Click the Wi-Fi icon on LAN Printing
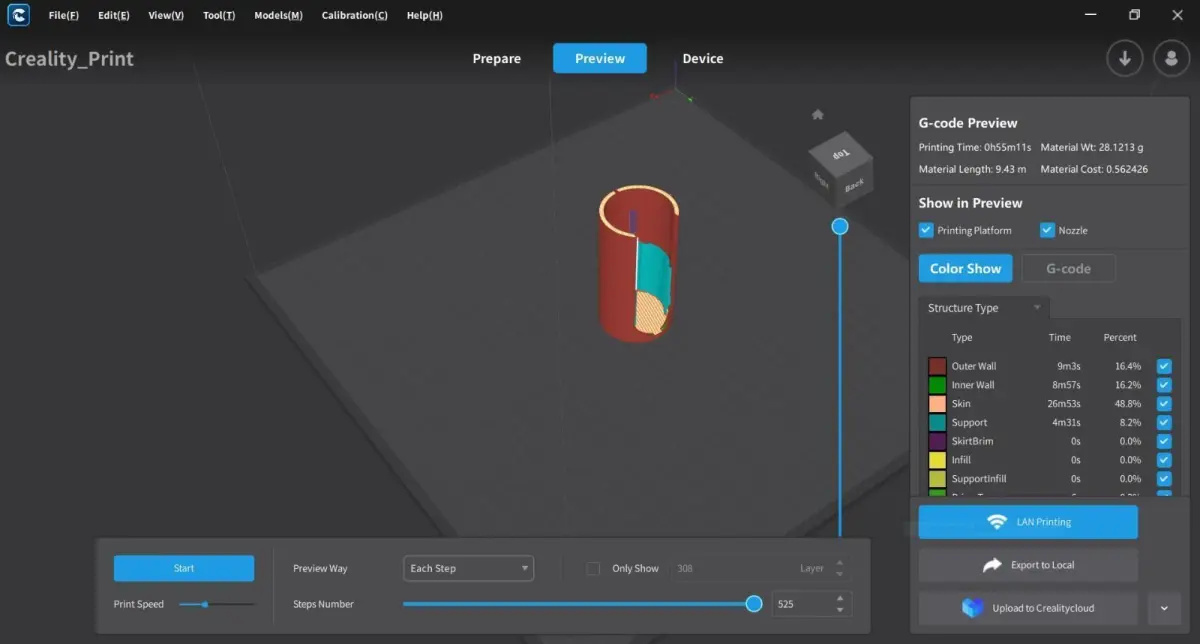 point(996,522)
